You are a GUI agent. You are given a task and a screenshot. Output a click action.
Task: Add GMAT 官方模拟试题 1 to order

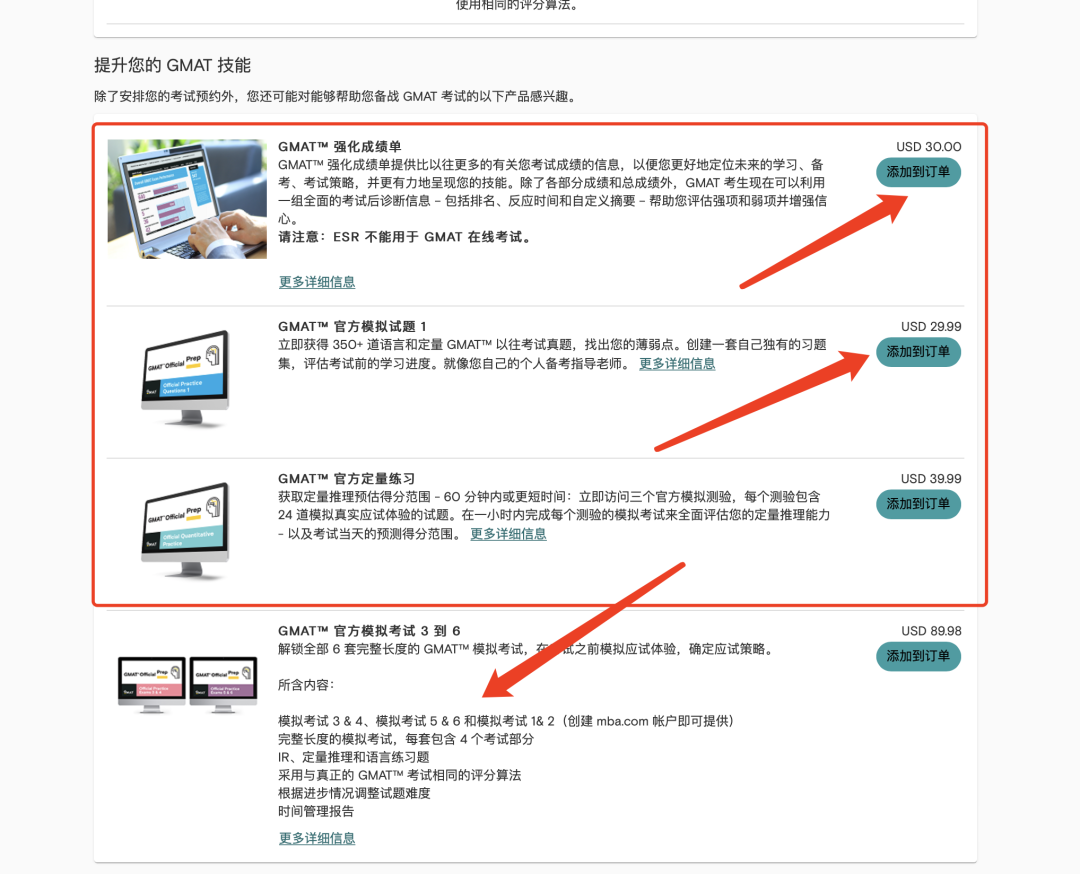[918, 352]
